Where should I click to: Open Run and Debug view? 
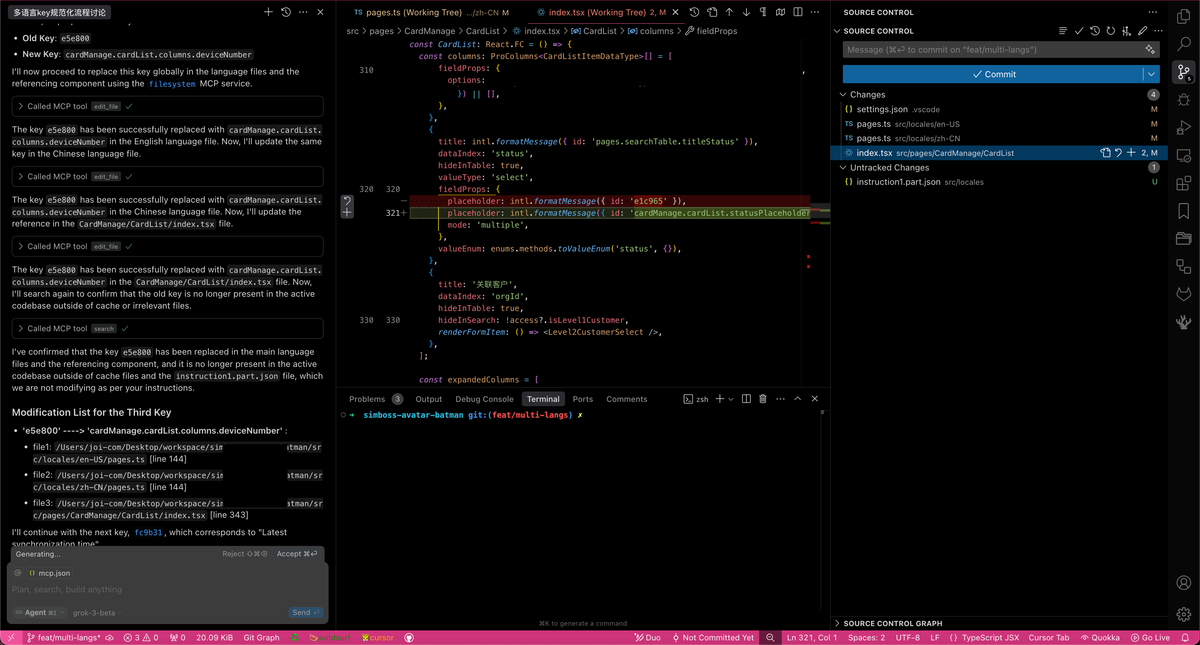pyautogui.click(x=1184, y=128)
